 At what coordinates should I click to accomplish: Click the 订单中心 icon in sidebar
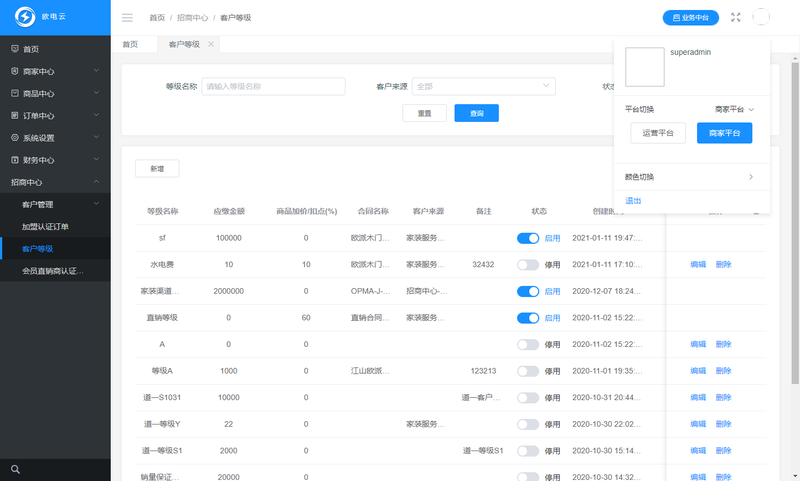(x=15, y=115)
